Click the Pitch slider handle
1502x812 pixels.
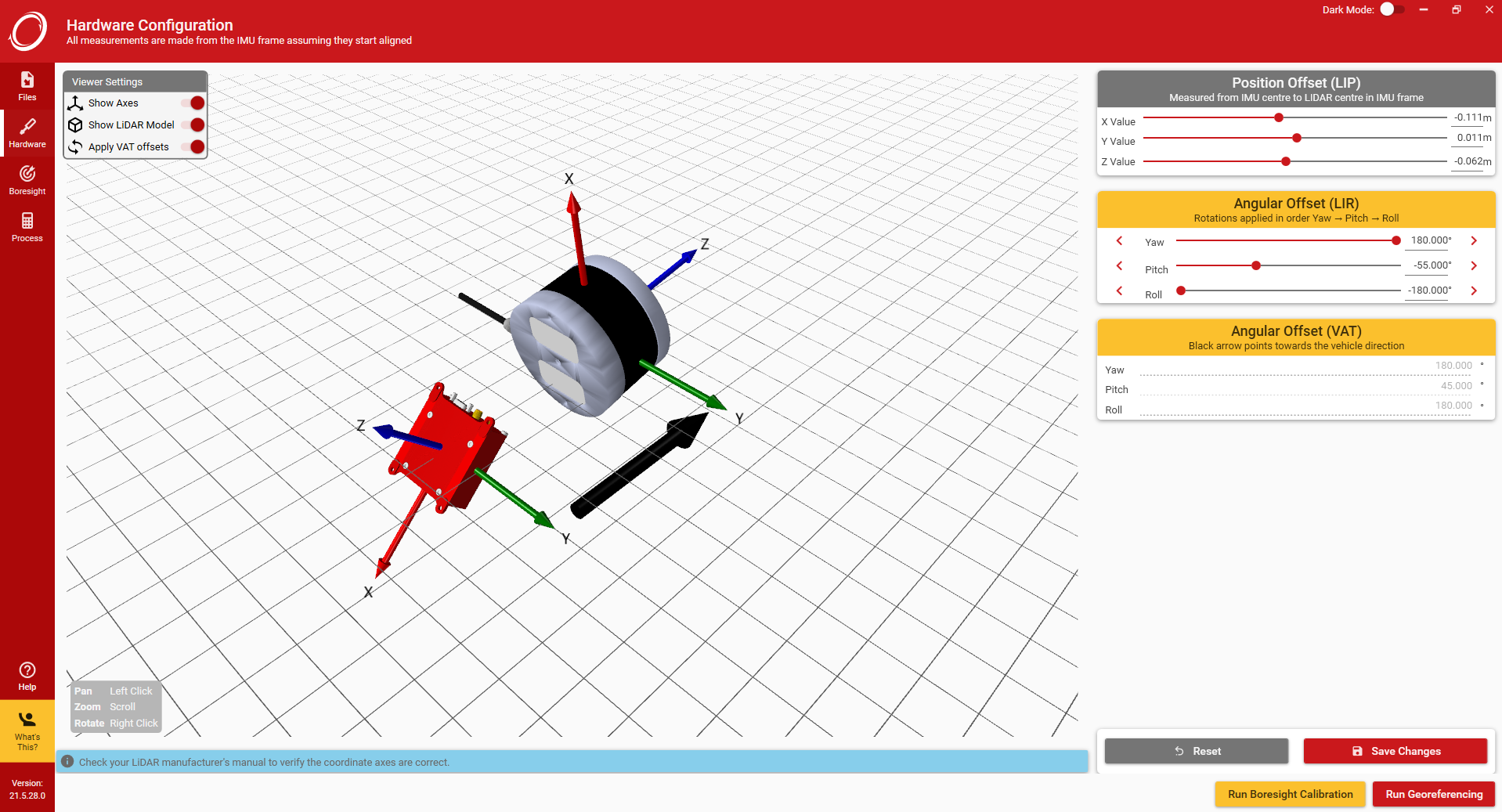pos(1256,265)
